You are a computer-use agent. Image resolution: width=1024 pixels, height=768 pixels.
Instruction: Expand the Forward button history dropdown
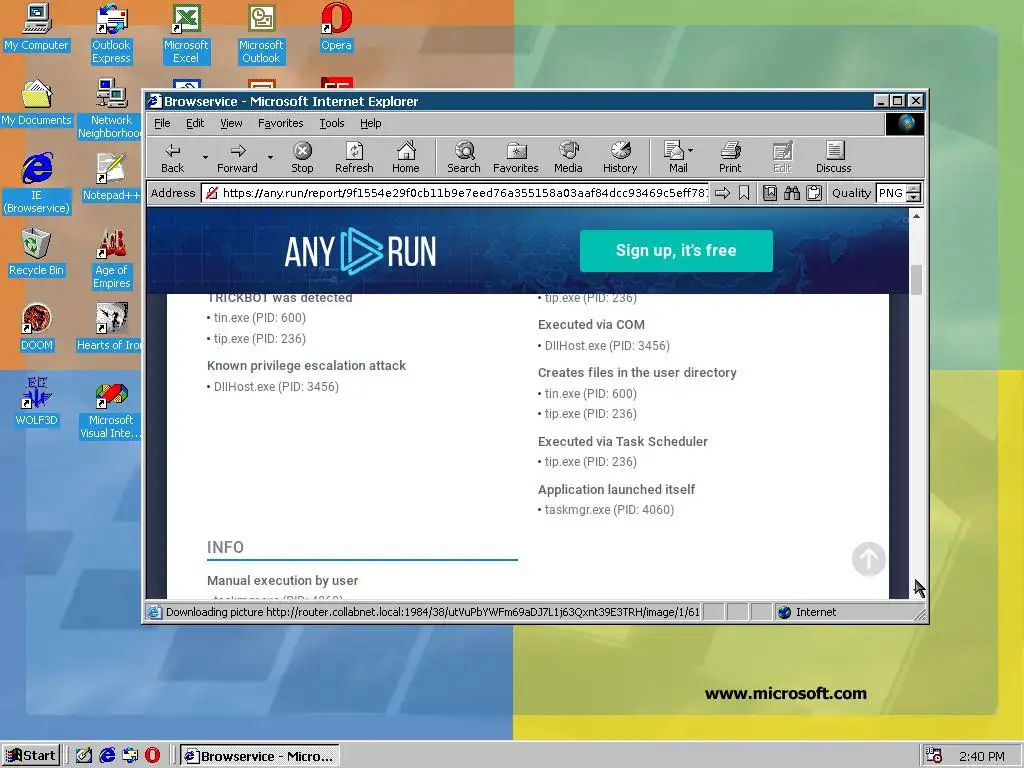click(x=270, y=157)
